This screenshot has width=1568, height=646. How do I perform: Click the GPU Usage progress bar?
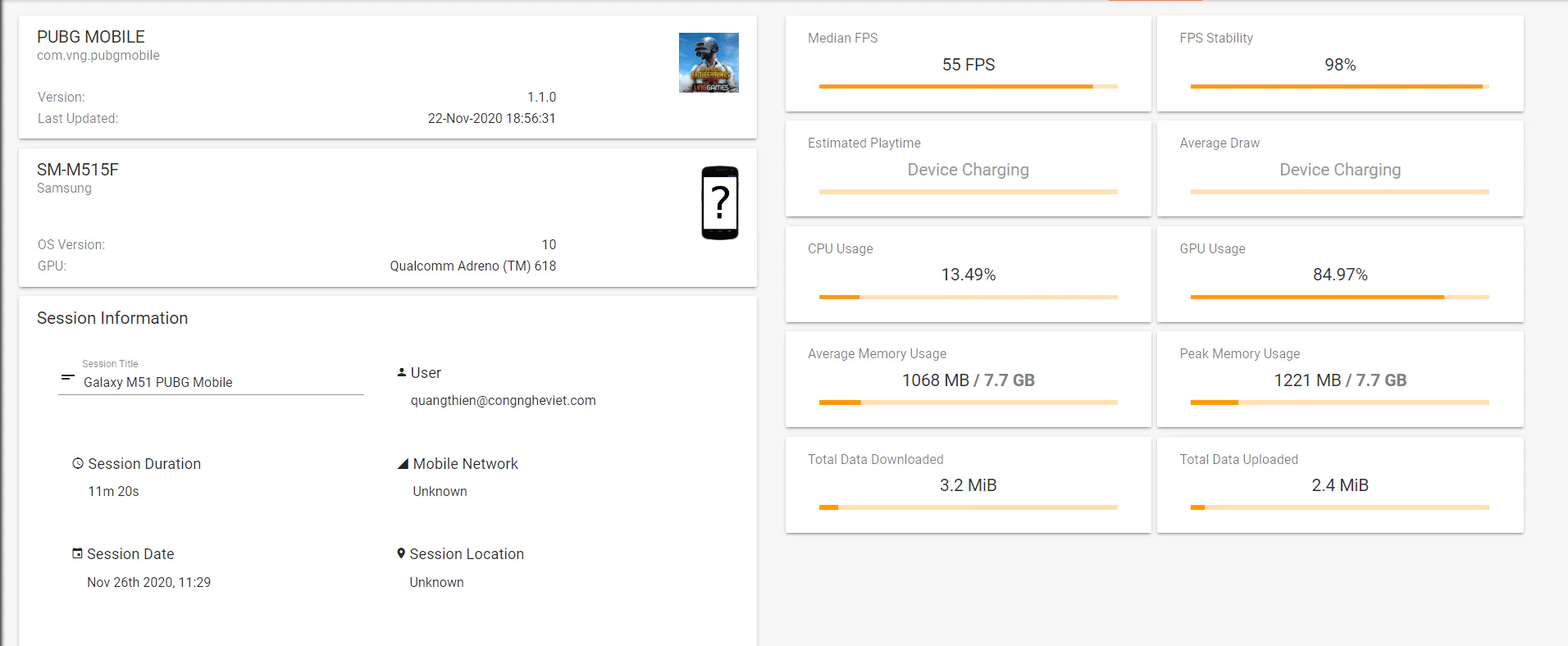[x=1340, y=297]
